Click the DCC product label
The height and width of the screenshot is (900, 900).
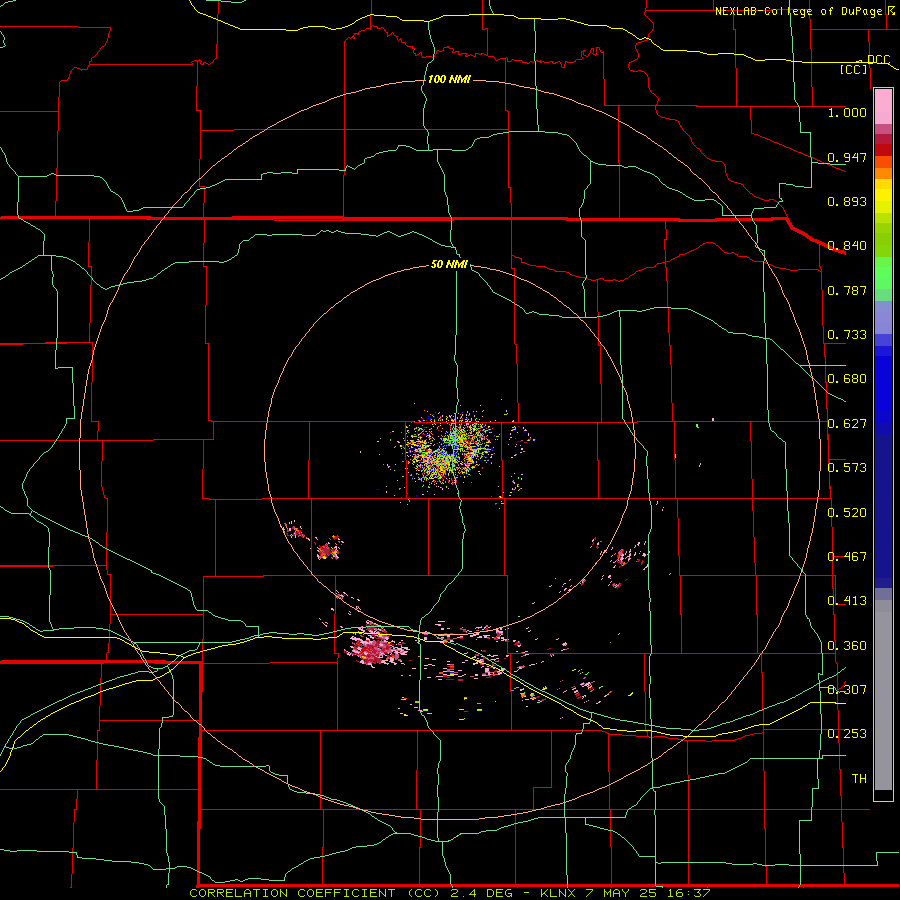pos(878,59)
